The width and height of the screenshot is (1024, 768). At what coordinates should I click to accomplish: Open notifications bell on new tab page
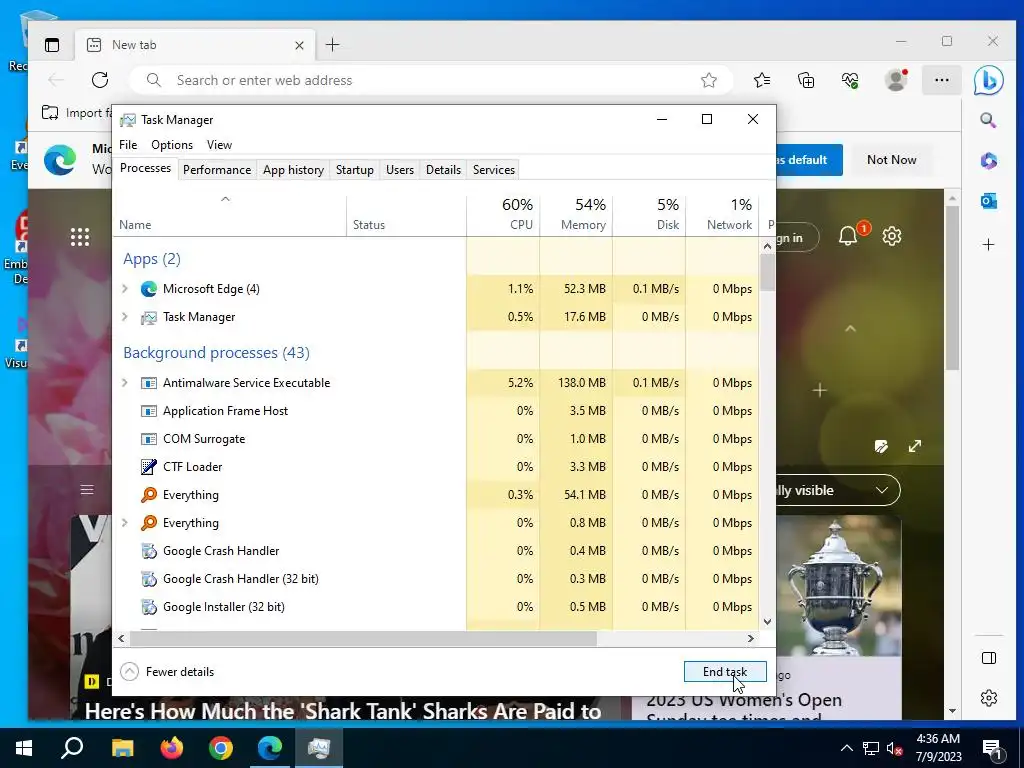tap(848, 236)
